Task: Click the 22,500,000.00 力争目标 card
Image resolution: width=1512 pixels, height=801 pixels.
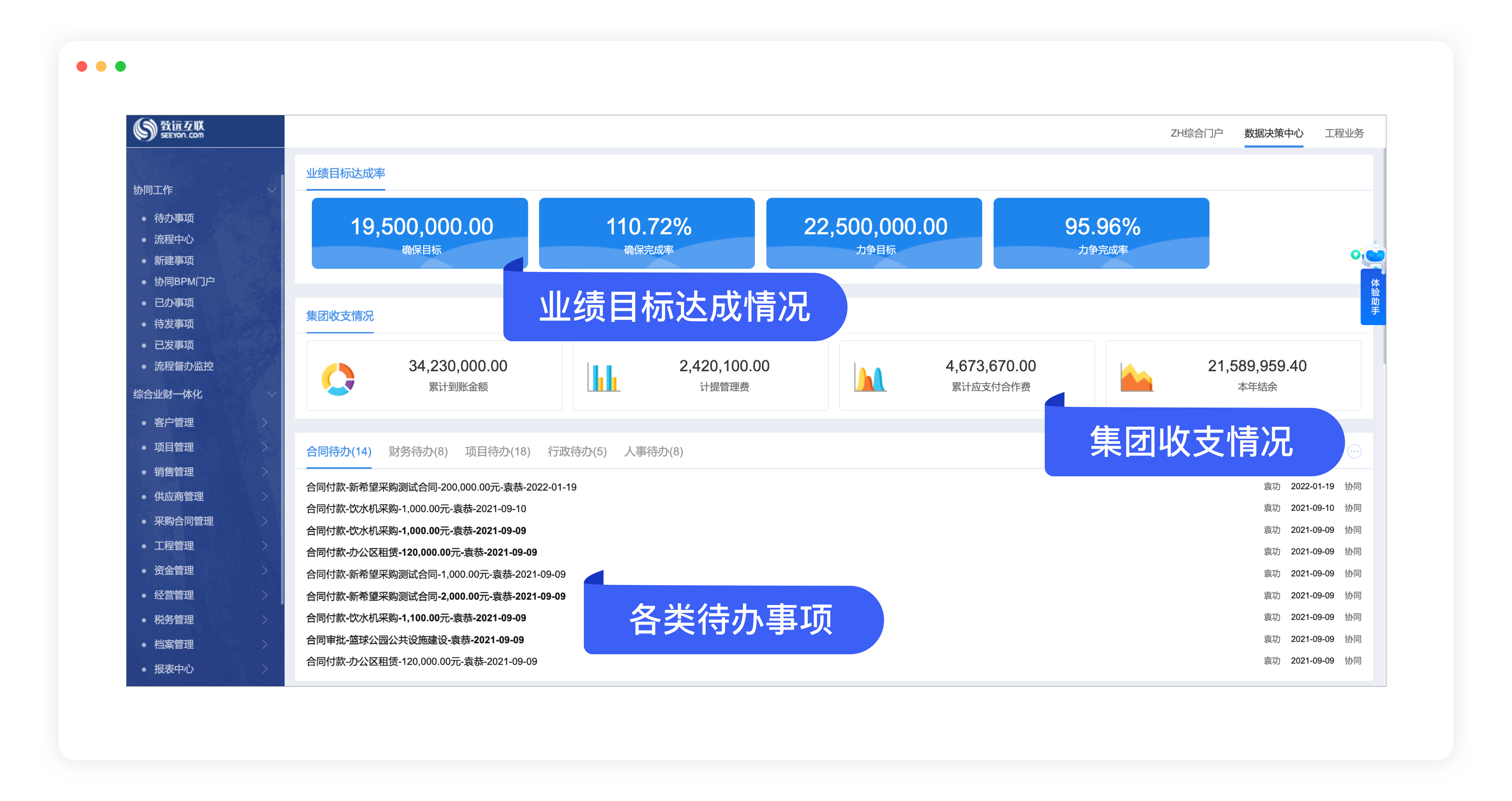Action: 874,233
